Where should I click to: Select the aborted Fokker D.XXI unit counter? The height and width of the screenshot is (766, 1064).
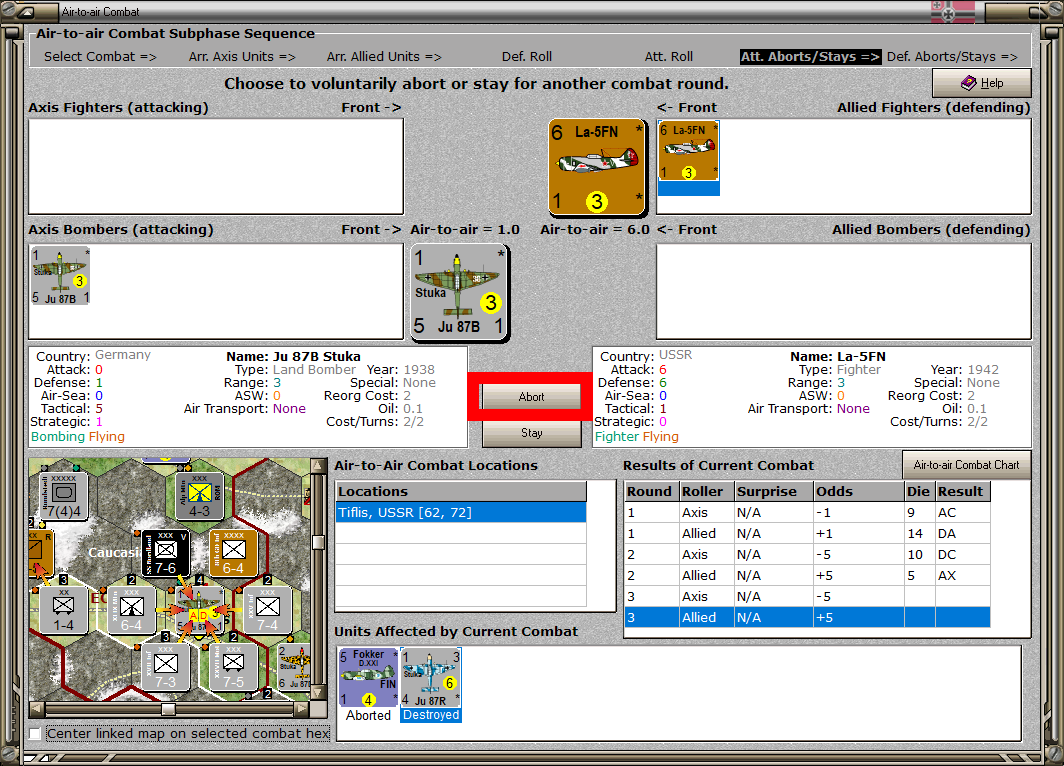click(x=368, y=677)
